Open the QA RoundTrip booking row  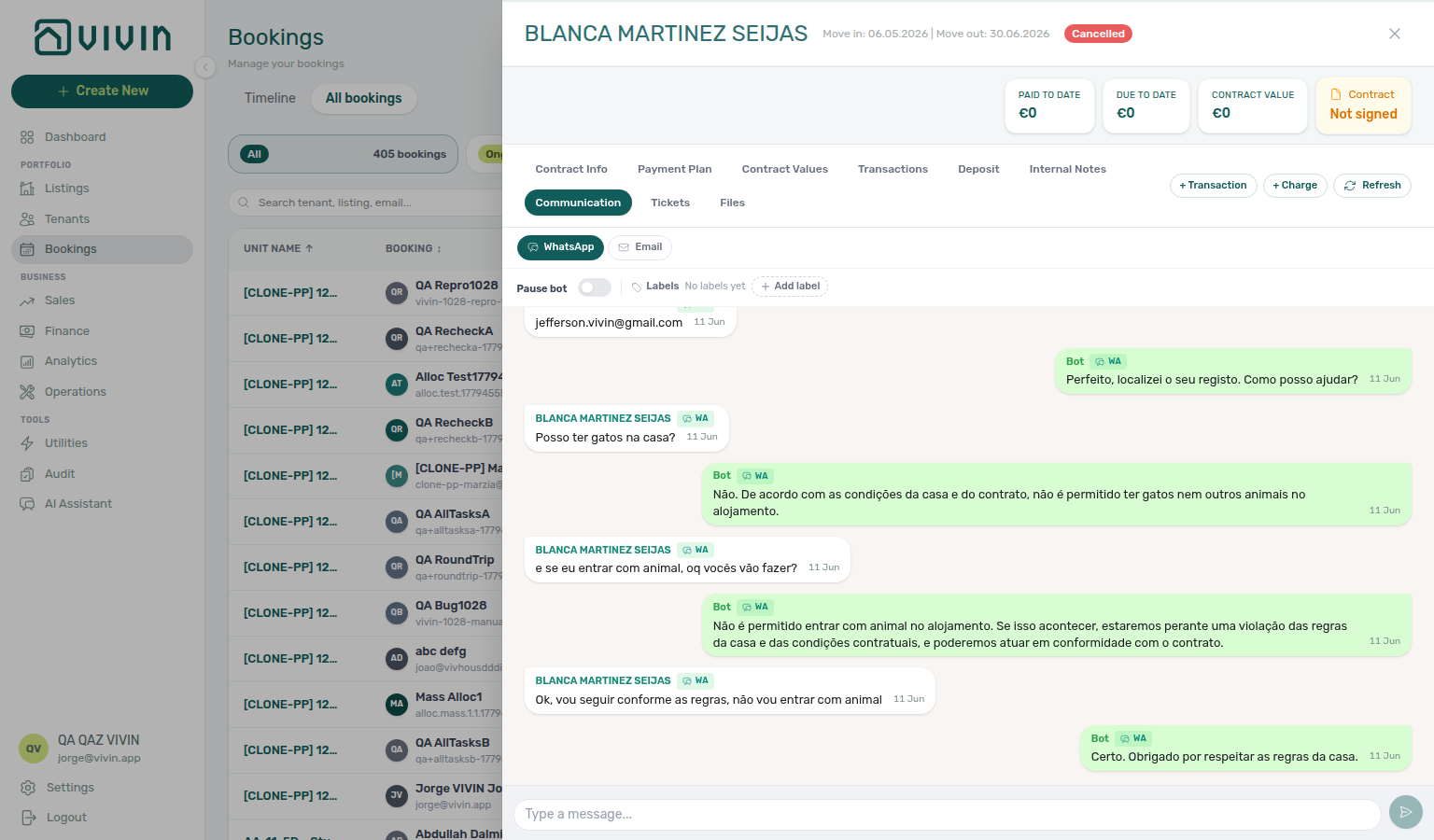click(x=366, y=567)
